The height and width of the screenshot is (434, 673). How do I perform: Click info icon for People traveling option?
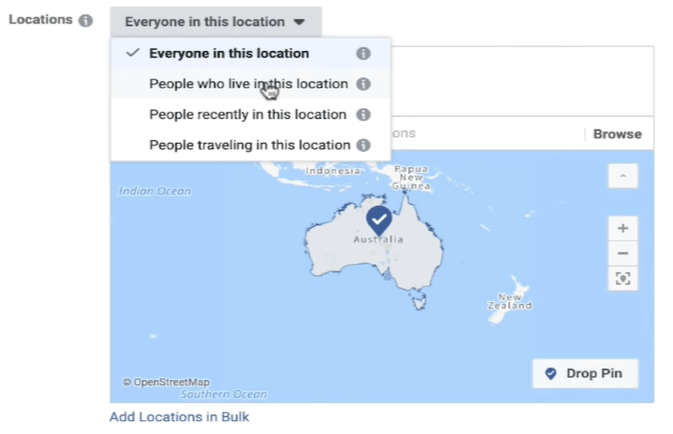click(x=363, y=145)
